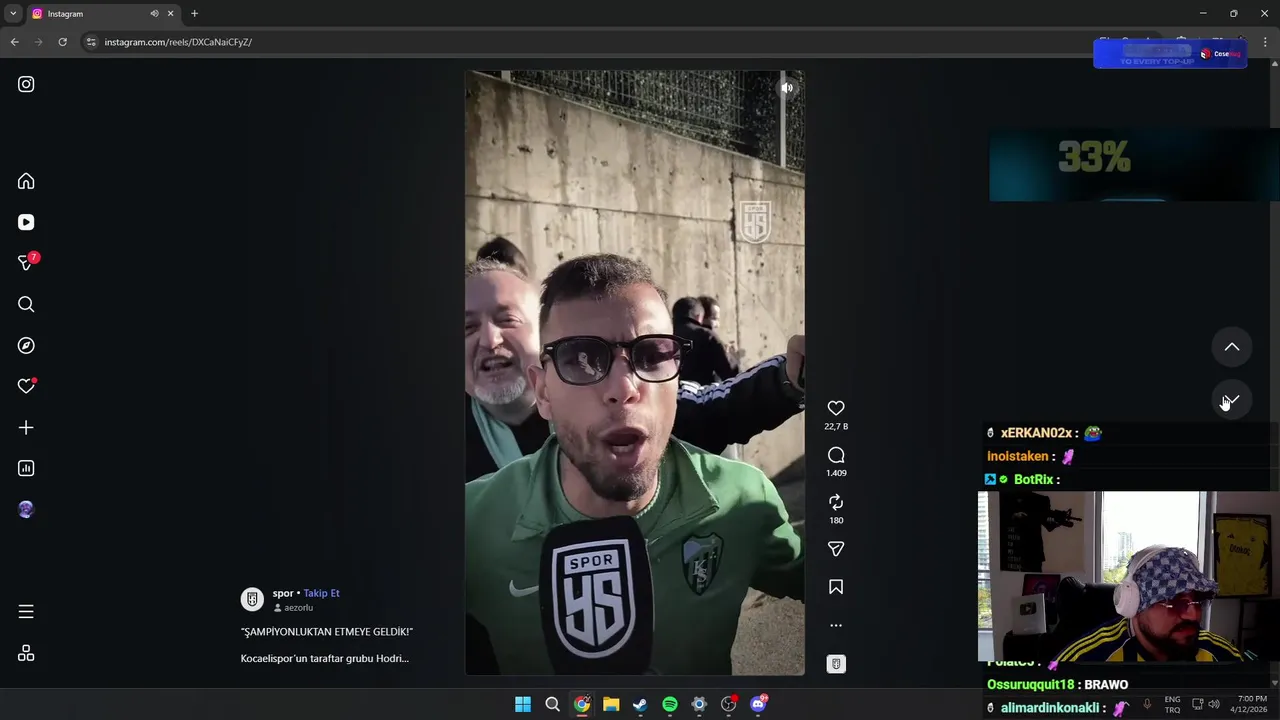
Task: Open the reel comments icon
Action: pyautogui.click(x=836, y=455)
